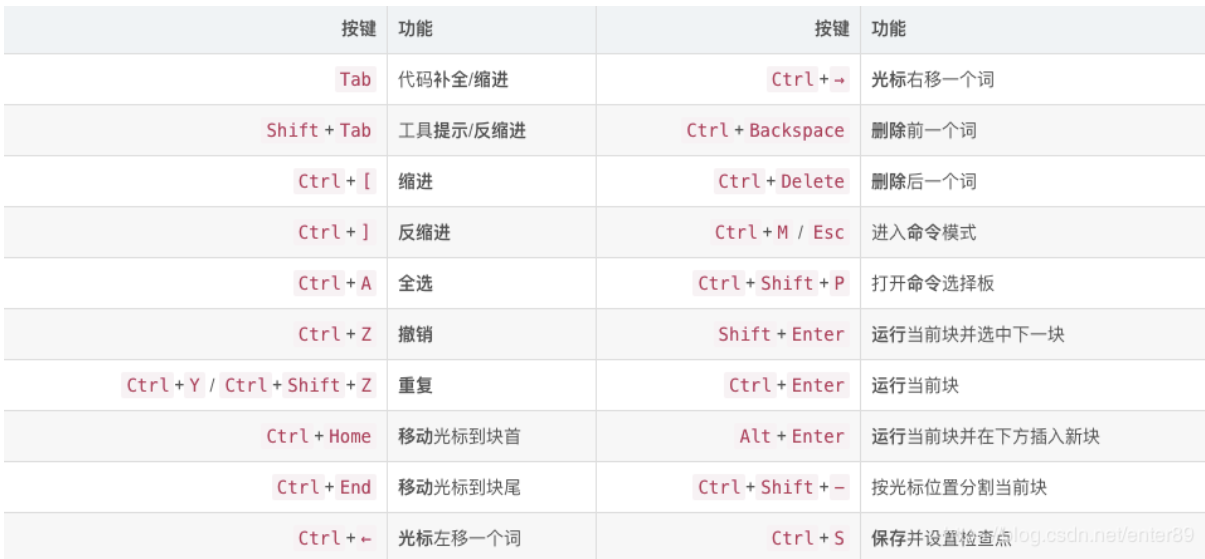
Task: Click the Ctrl + S save shortcut
Action: [809, 539]
